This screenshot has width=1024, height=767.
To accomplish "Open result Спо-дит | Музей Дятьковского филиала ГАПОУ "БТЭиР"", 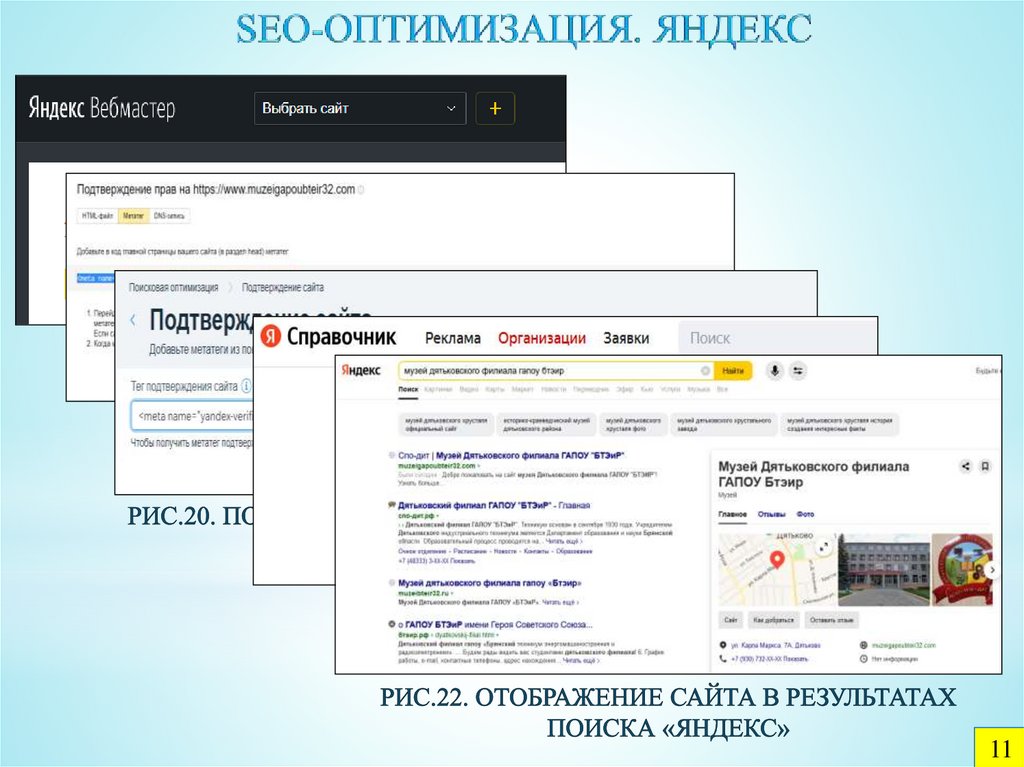I will point(511,455).
